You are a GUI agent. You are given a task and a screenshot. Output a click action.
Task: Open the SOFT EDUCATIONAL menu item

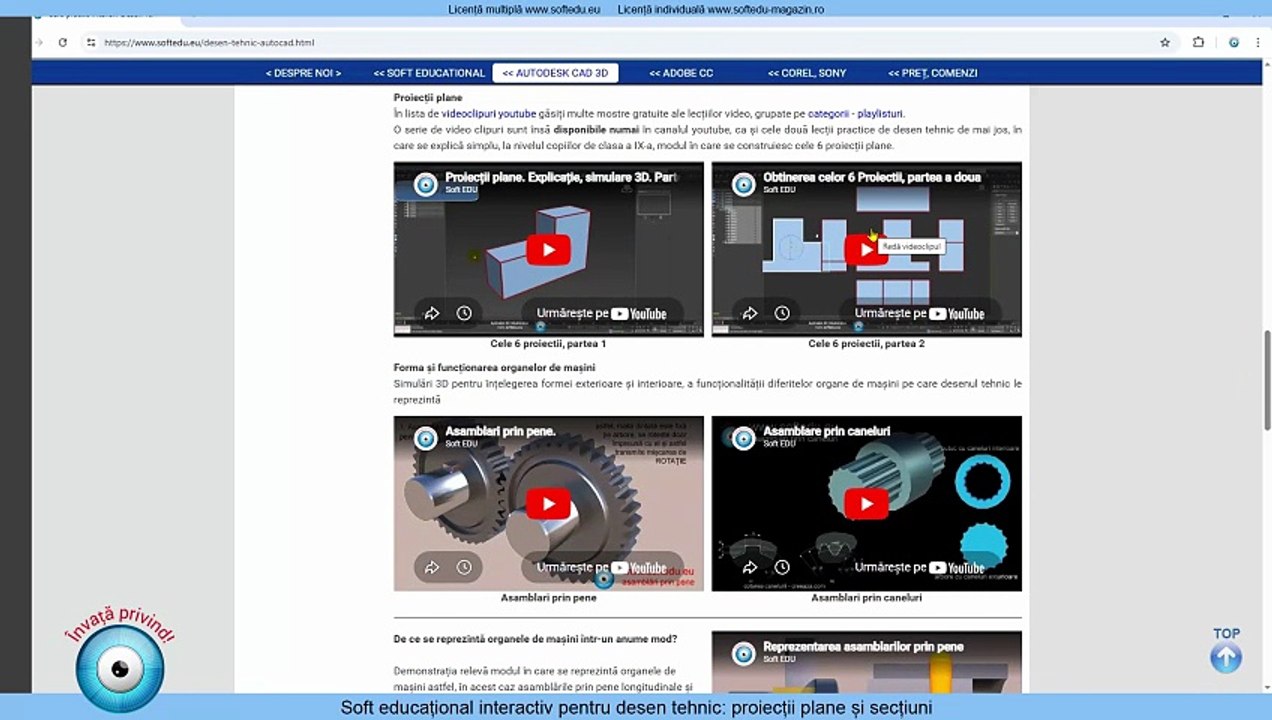point(429,73)
